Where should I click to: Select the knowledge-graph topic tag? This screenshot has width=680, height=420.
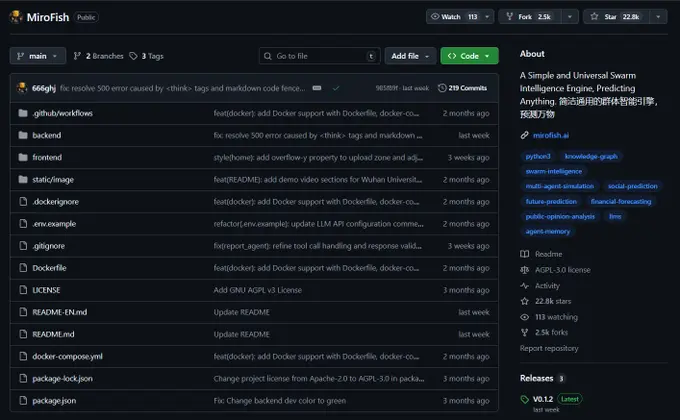click(x=590, y=156)
